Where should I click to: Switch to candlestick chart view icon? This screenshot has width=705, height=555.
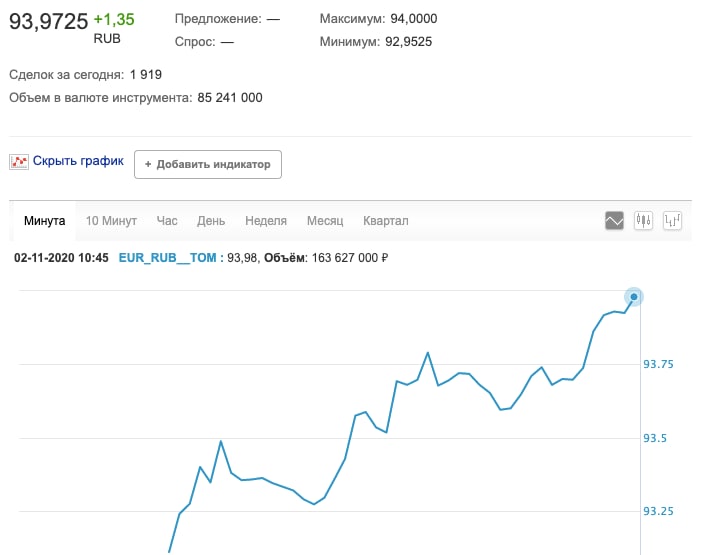[x=643, y=220]
